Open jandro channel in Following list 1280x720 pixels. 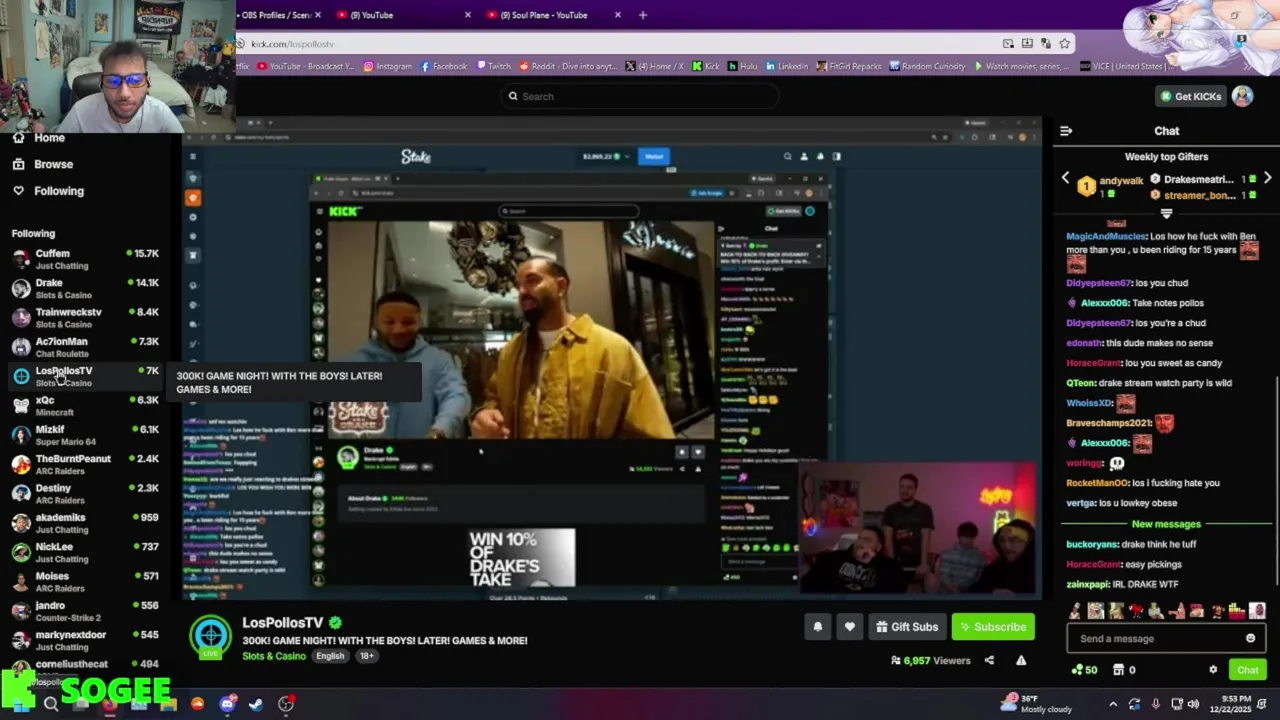pyautogui.click(x=85, y=611)
